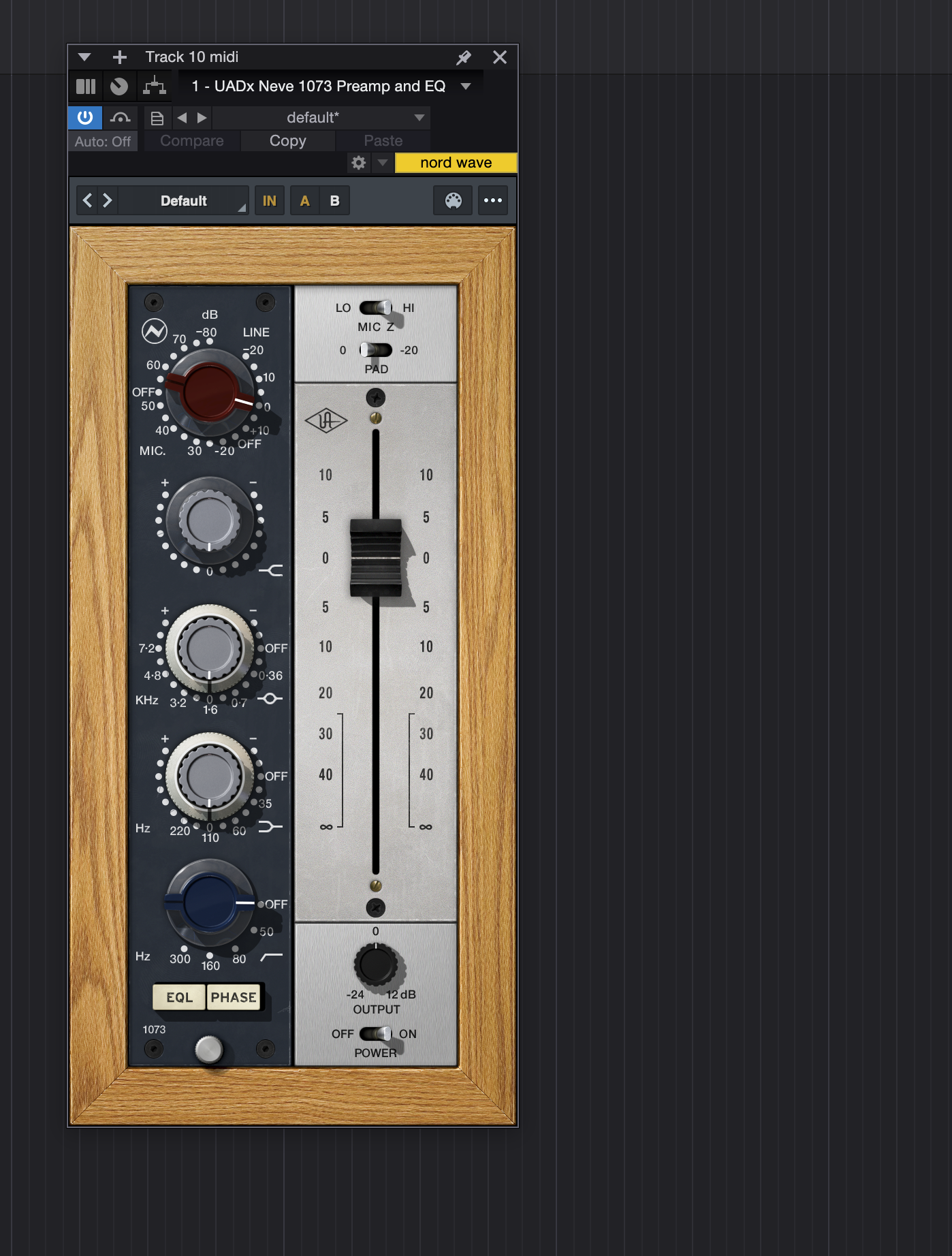
Task: Add a new insert with the plus icon
Action: (120, 57)
